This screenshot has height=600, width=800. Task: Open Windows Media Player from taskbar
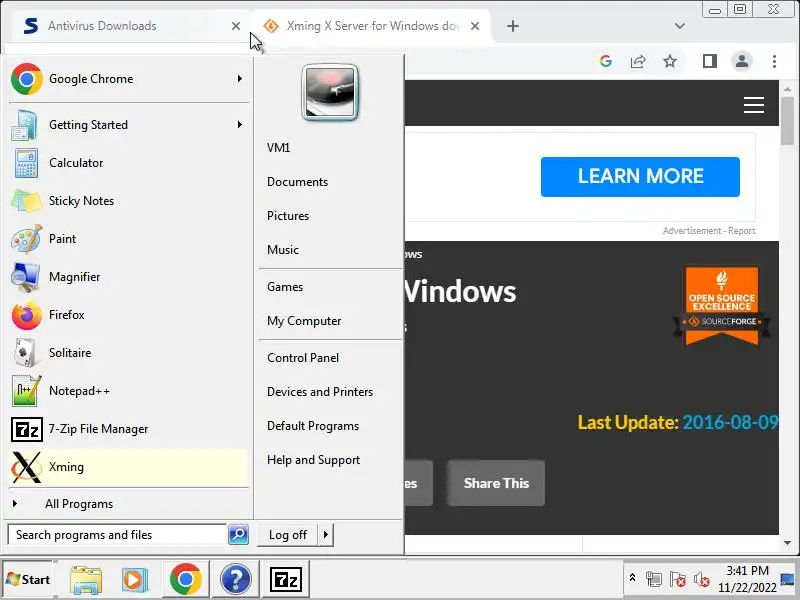click(135, 580)
